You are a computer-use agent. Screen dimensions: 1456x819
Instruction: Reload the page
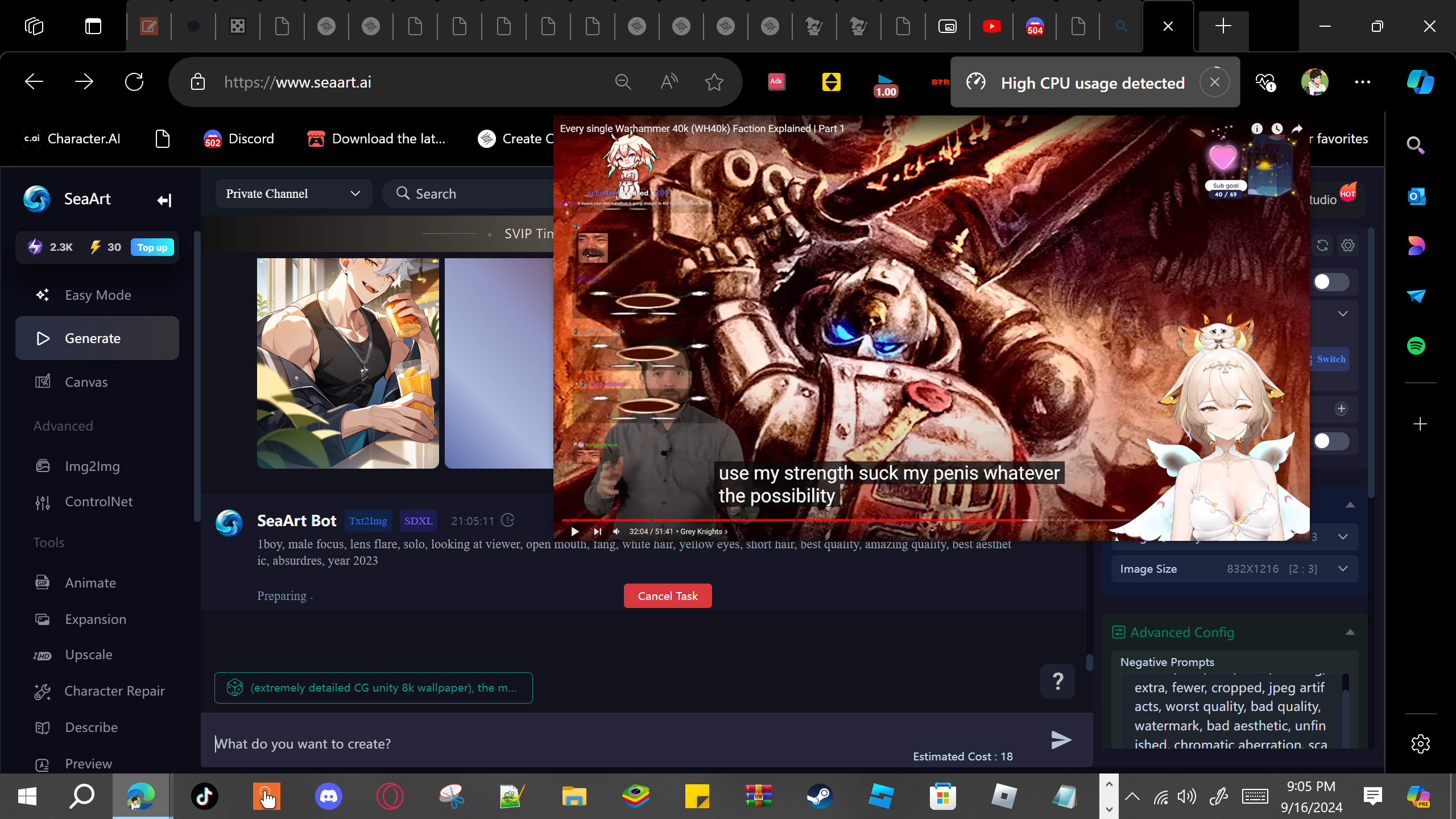coord(134,82)
